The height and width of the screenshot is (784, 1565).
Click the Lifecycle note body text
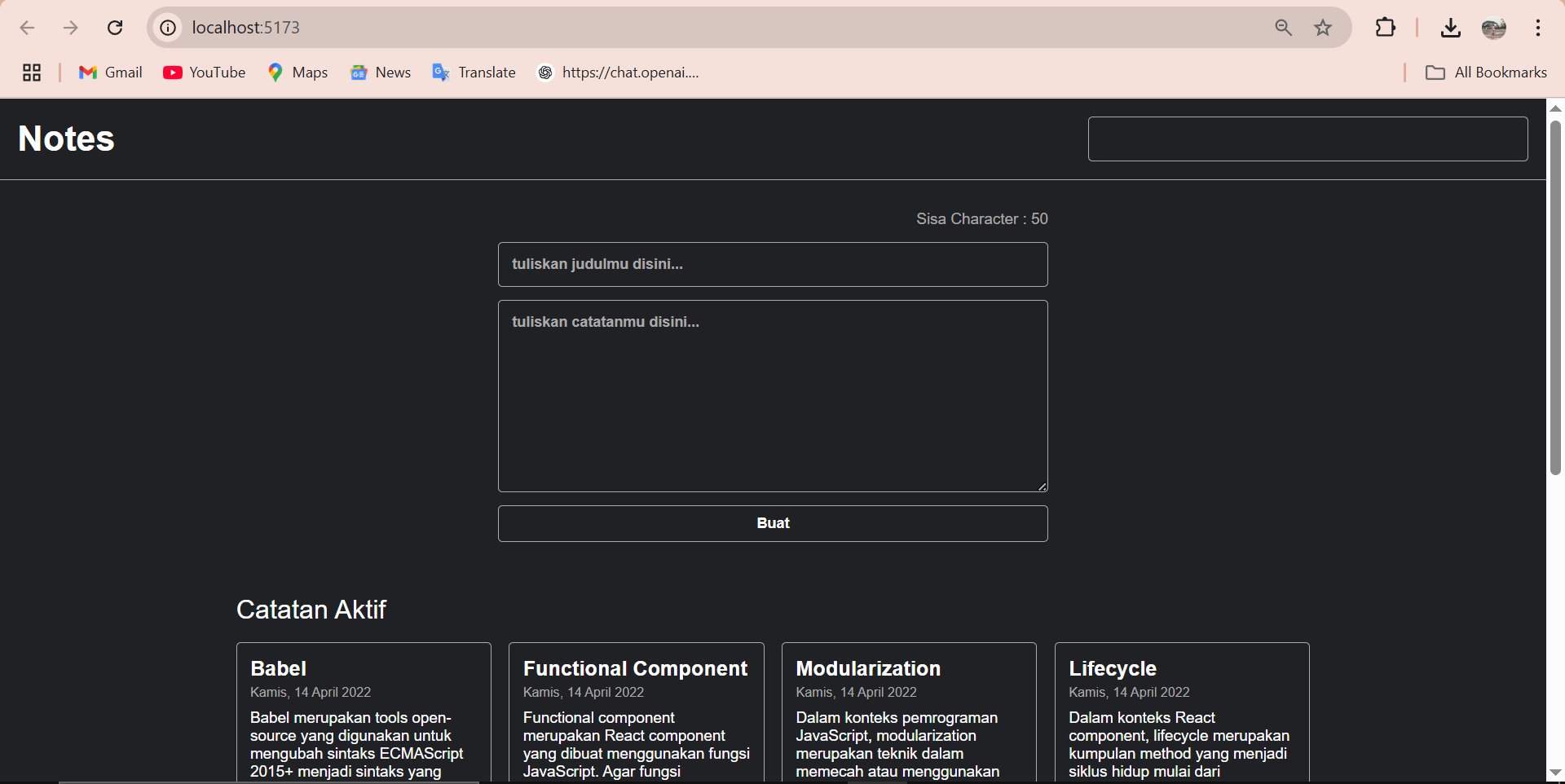coord(1179,745)
